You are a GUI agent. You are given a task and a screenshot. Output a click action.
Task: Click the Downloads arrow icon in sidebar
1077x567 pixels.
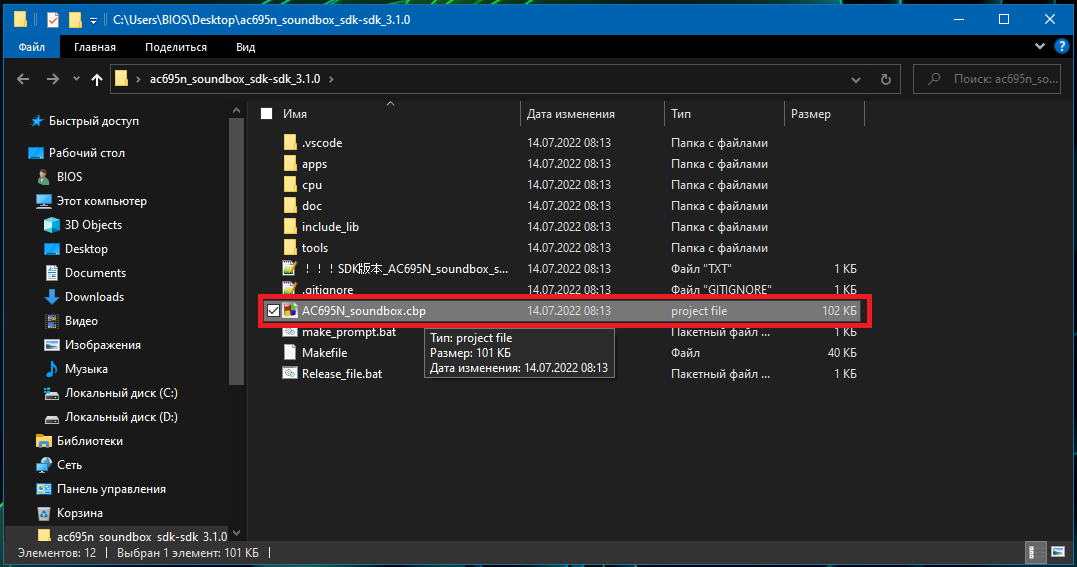tap(52, 297)
